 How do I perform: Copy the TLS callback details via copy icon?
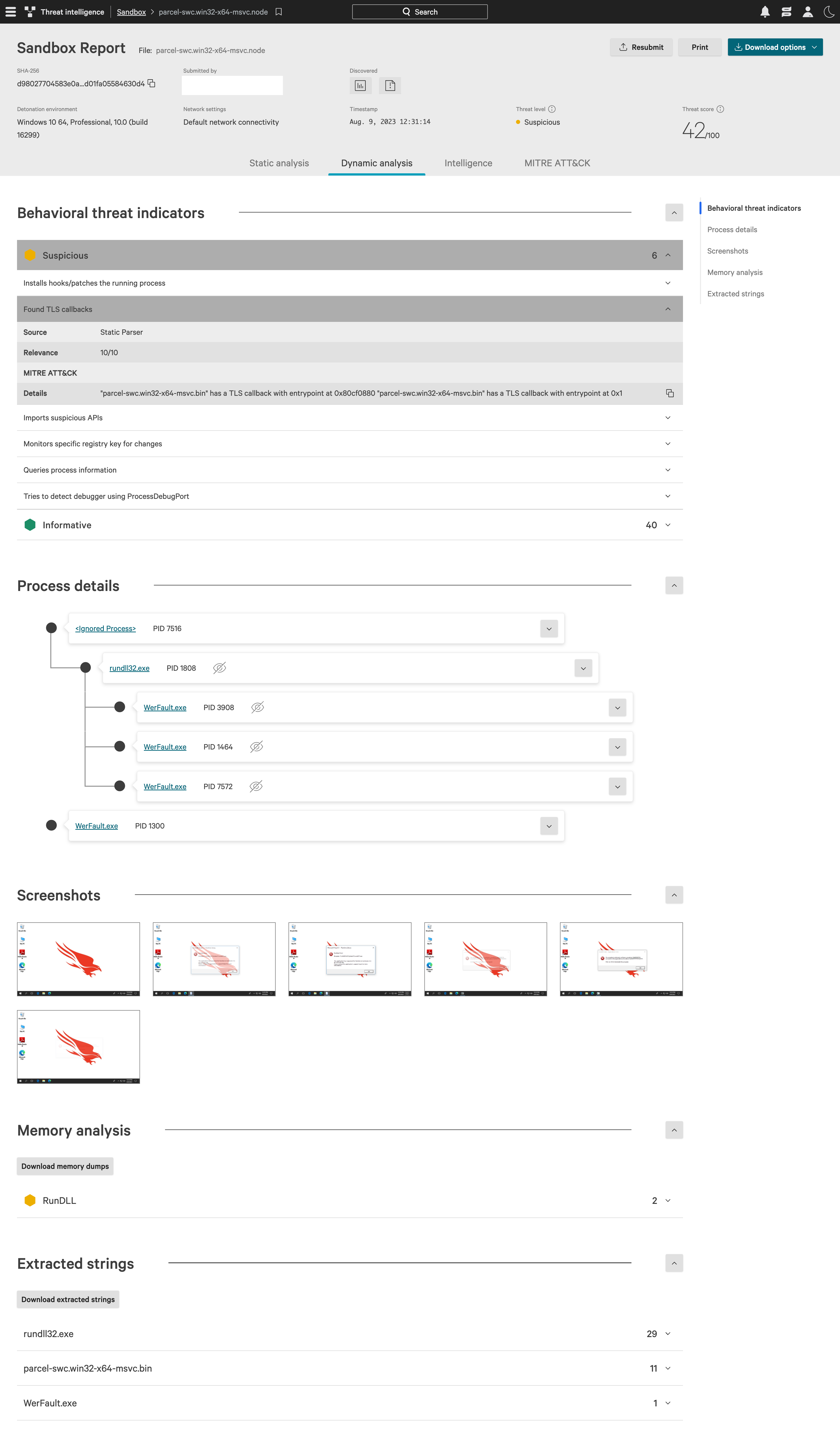[670, 393]
